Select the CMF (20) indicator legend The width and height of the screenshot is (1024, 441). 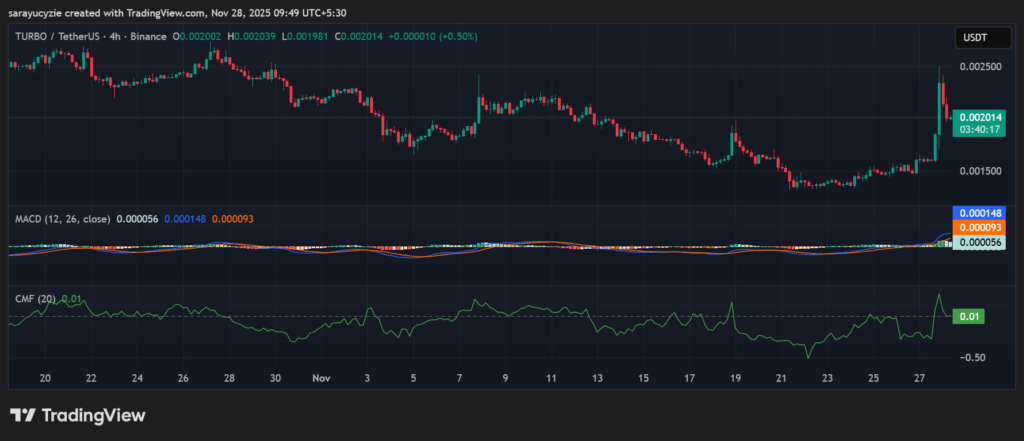coord(33,298)
